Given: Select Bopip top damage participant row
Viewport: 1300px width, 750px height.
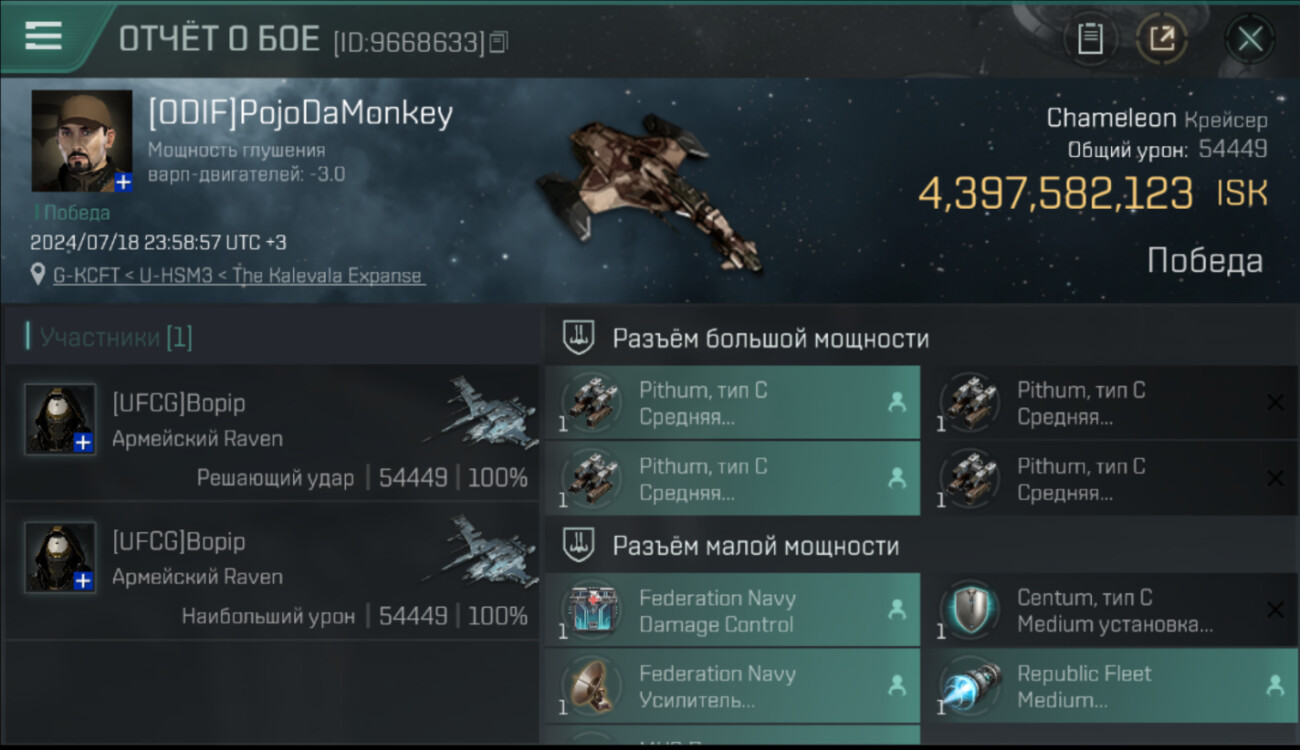Looking at the screenshot, I should 272,572.
